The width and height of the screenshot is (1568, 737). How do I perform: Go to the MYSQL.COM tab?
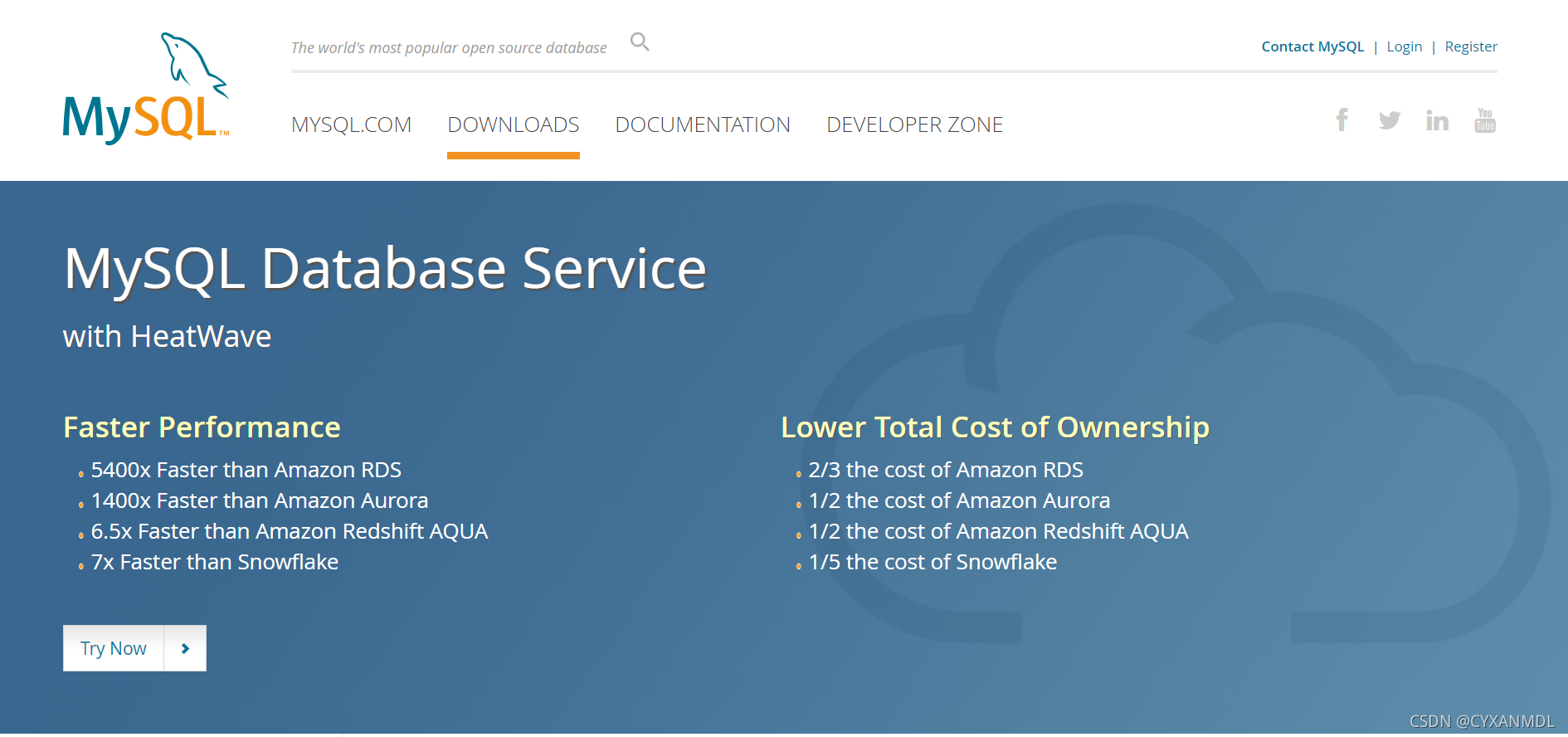click(x=351, y=124)
